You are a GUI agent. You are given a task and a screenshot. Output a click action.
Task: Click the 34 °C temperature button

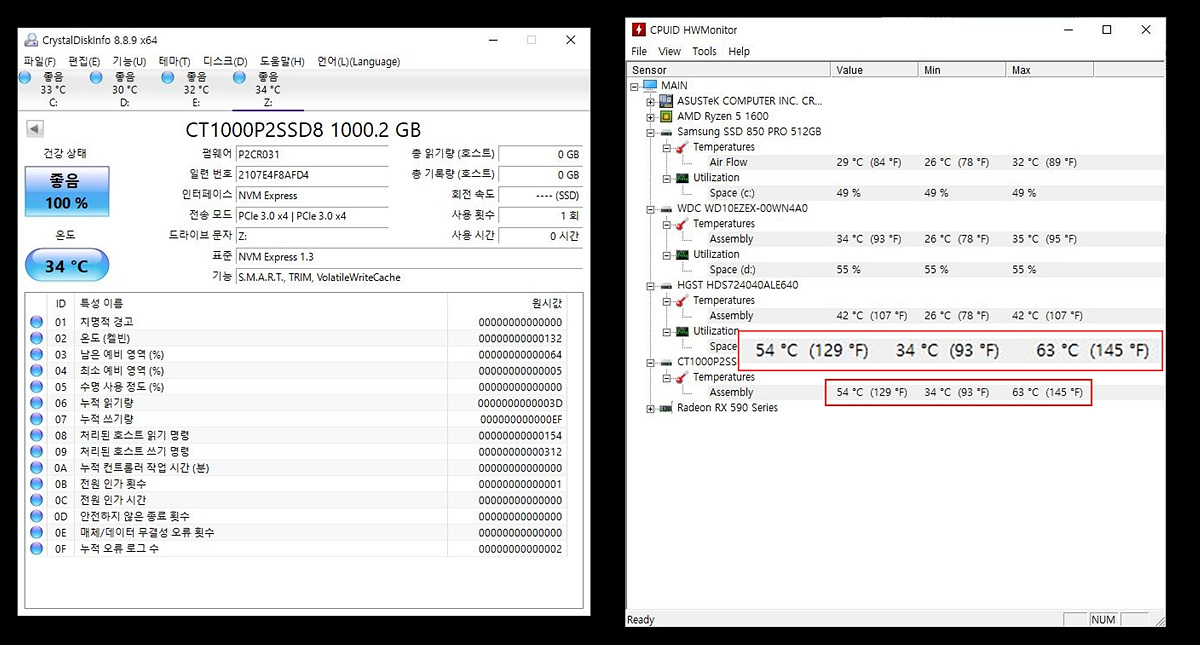coord(67,266)
